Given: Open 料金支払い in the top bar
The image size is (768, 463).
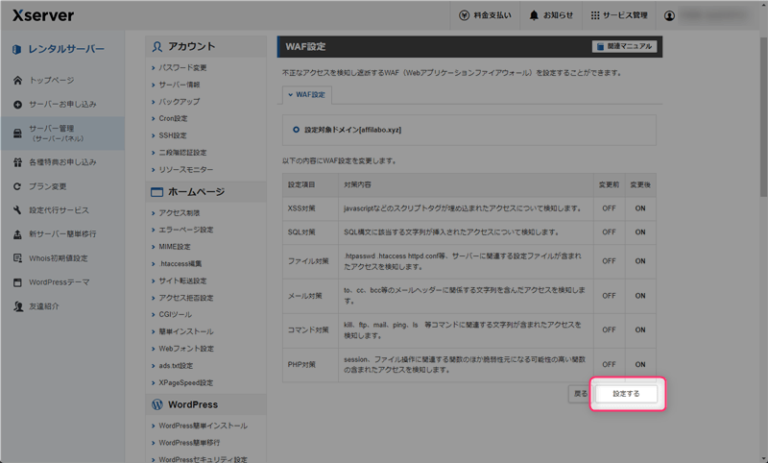Looking at the screenshot, I should (x=464, y=16).
